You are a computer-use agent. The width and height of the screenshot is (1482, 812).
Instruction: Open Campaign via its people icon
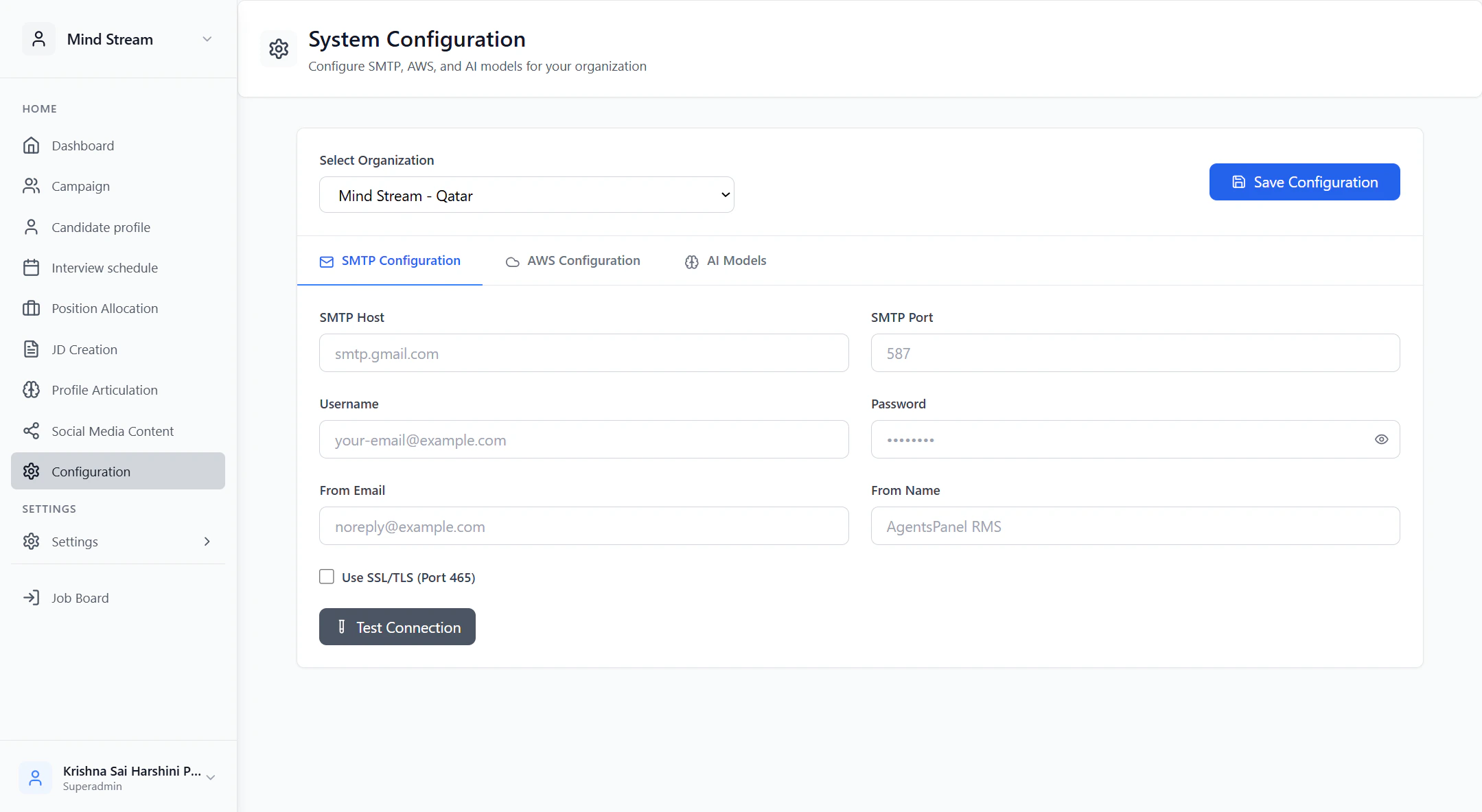click(31, 186)
